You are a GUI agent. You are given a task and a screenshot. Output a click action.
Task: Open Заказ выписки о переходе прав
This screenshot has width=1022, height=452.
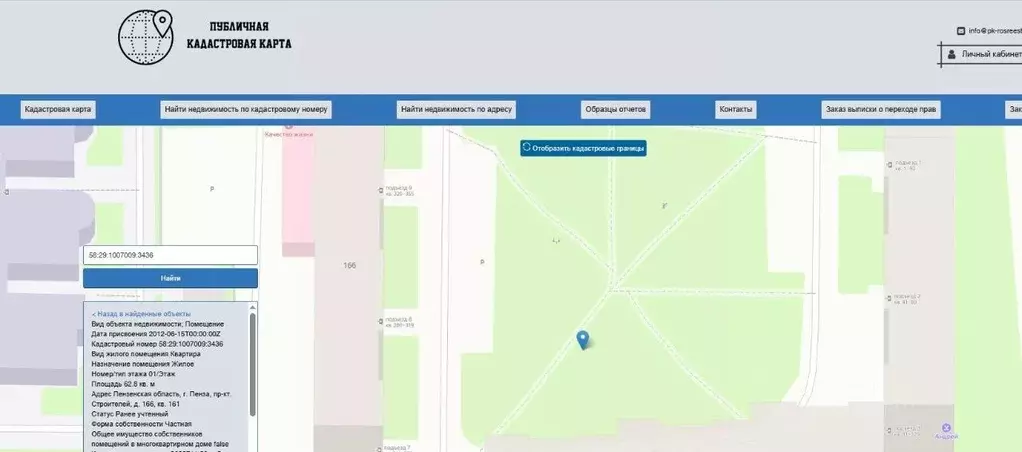pyautogui.click(x=880, y=109)
